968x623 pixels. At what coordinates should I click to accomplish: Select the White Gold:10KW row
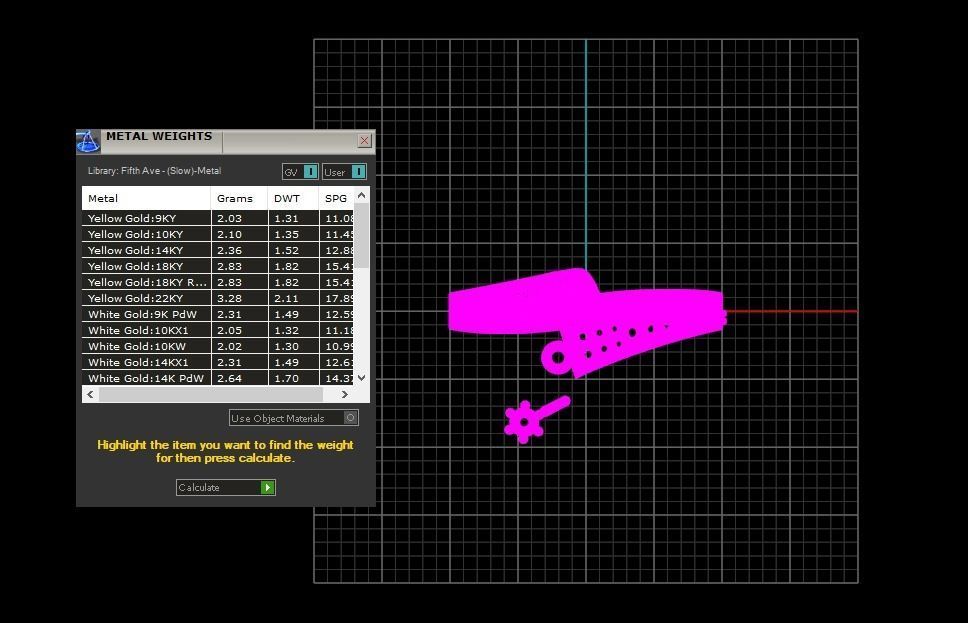coord(218,346)
